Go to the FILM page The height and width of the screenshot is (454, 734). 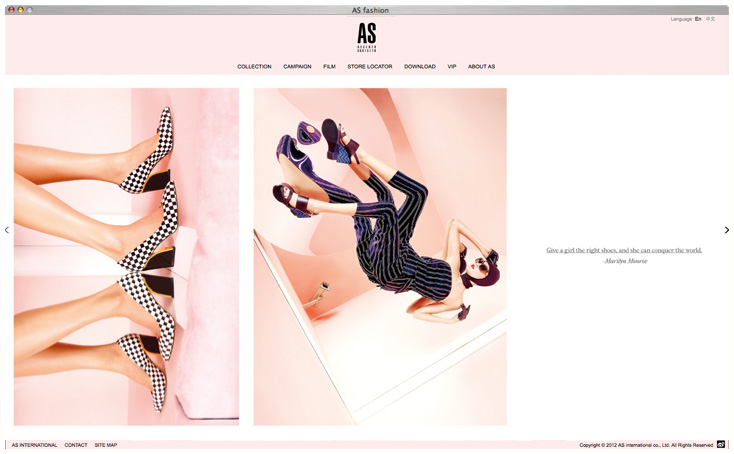pyautogui.click(x=330, y=66)
